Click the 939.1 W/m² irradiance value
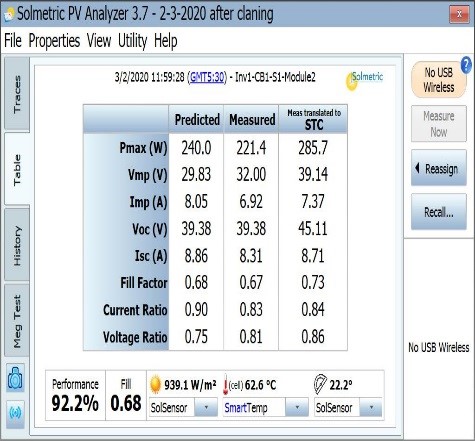This screenshot has height=441, width=475. 190,385
